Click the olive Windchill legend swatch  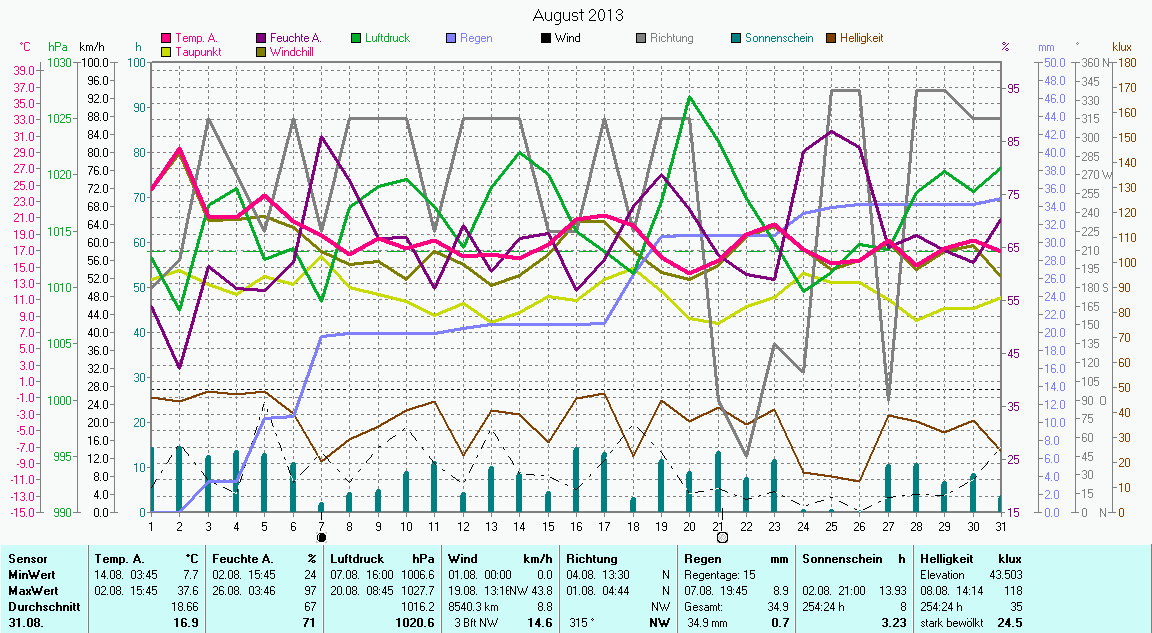262,52
